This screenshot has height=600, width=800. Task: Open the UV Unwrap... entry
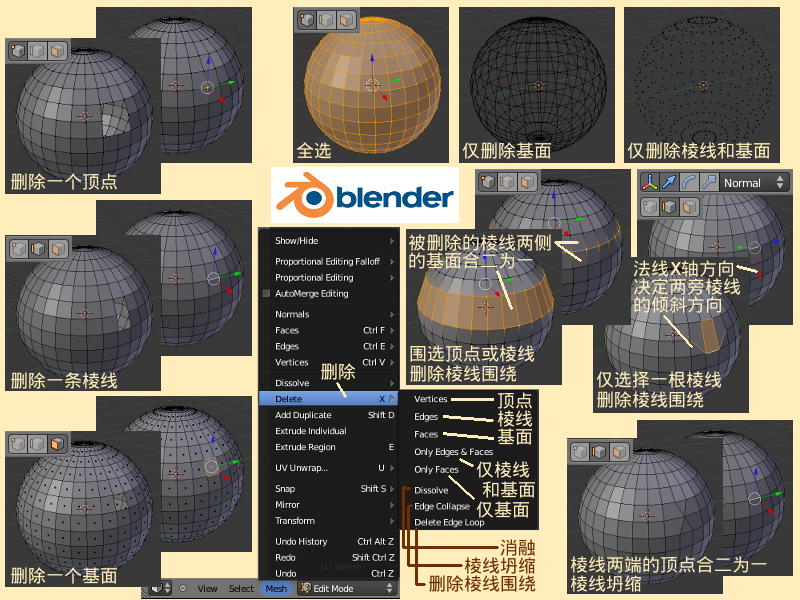[x=329, y=468]
